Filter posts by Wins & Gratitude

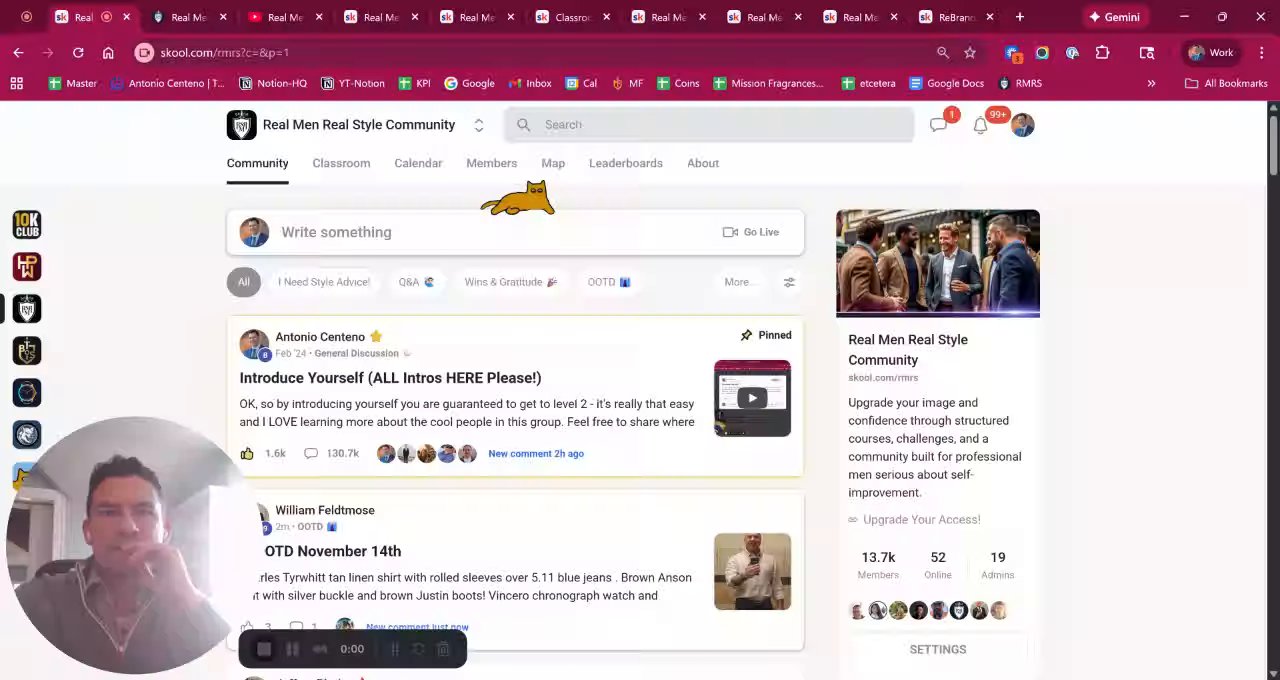click(x=511, y=282)
